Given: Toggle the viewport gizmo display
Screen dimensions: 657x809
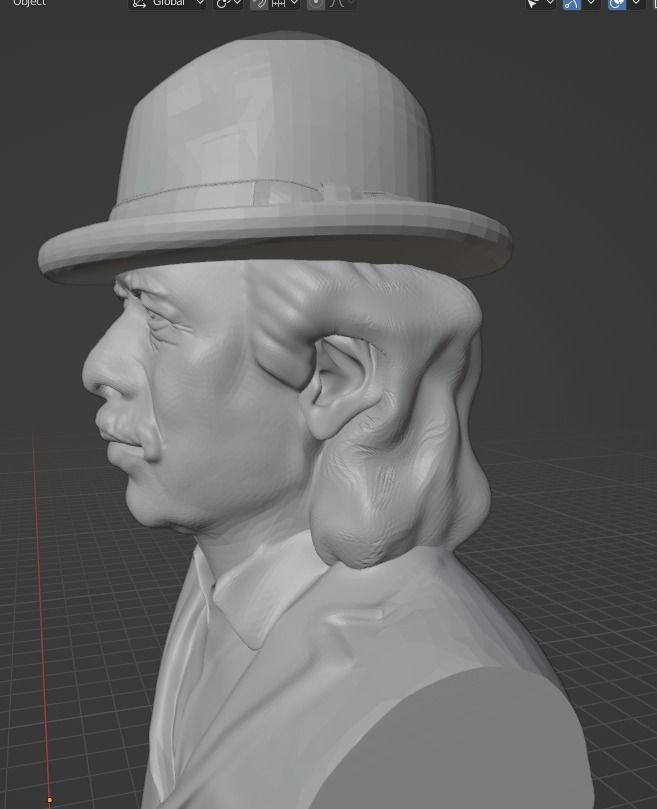Looking at the screenshot, I should pos(571,4).
